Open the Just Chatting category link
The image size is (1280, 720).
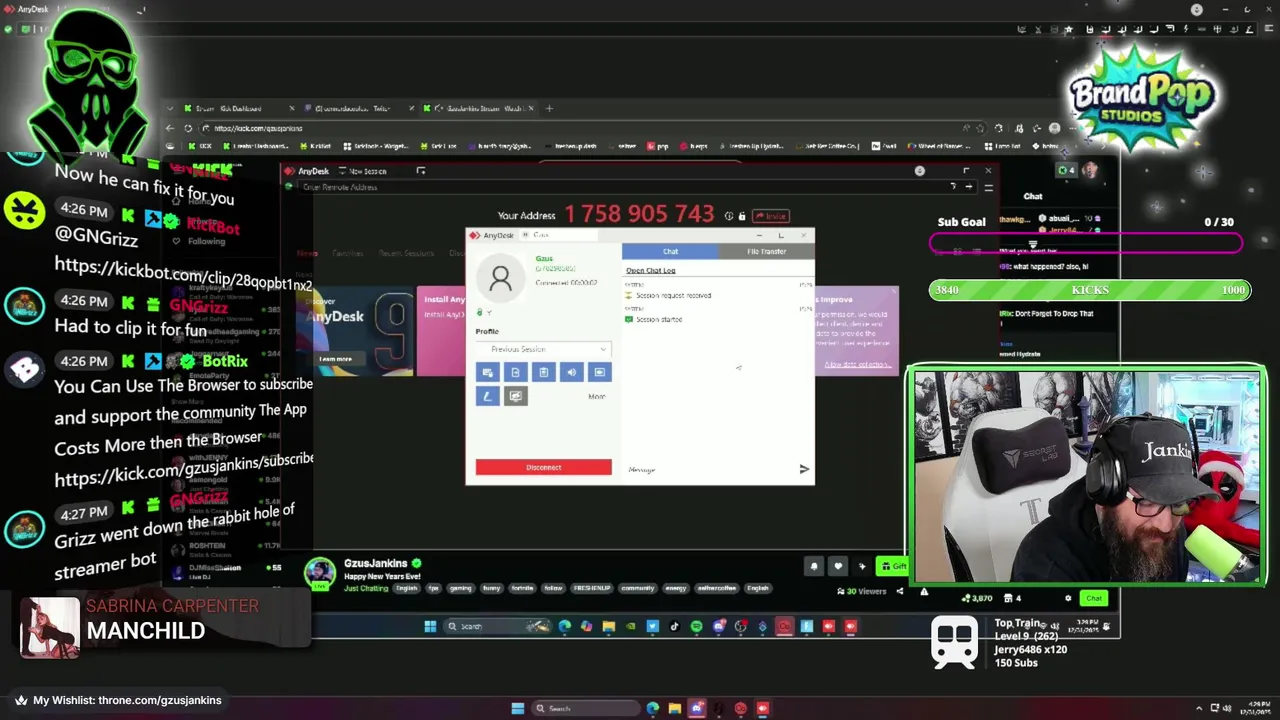pos(366,588)
